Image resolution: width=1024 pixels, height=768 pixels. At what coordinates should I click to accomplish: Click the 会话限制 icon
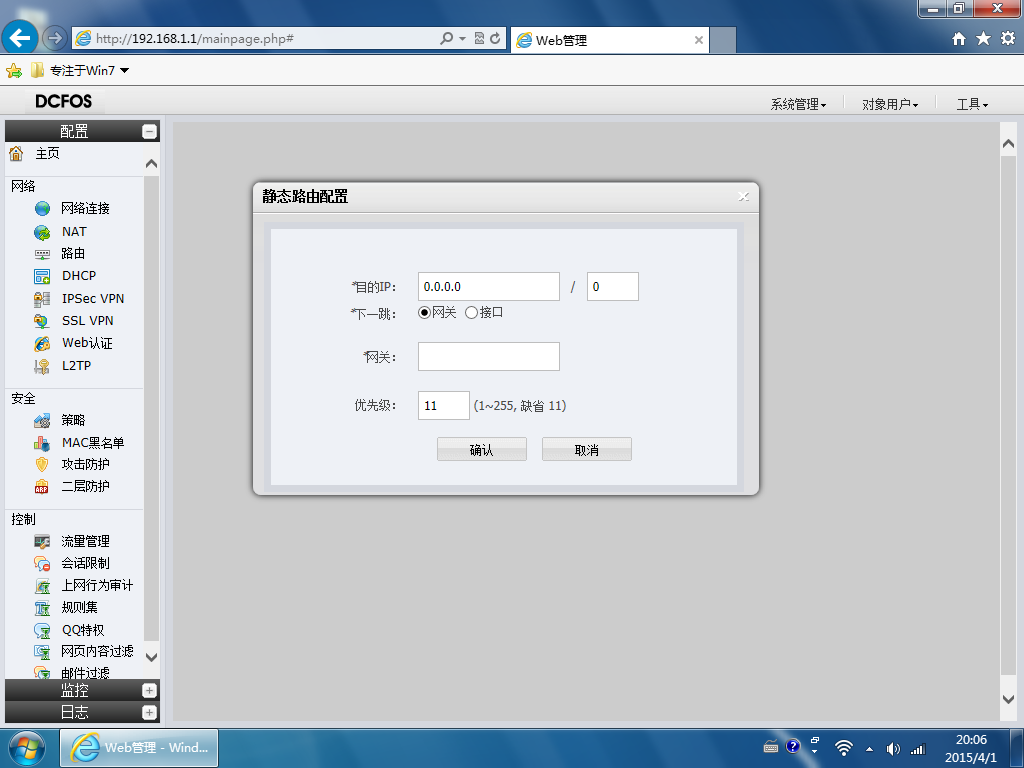[x=42, y=564]
